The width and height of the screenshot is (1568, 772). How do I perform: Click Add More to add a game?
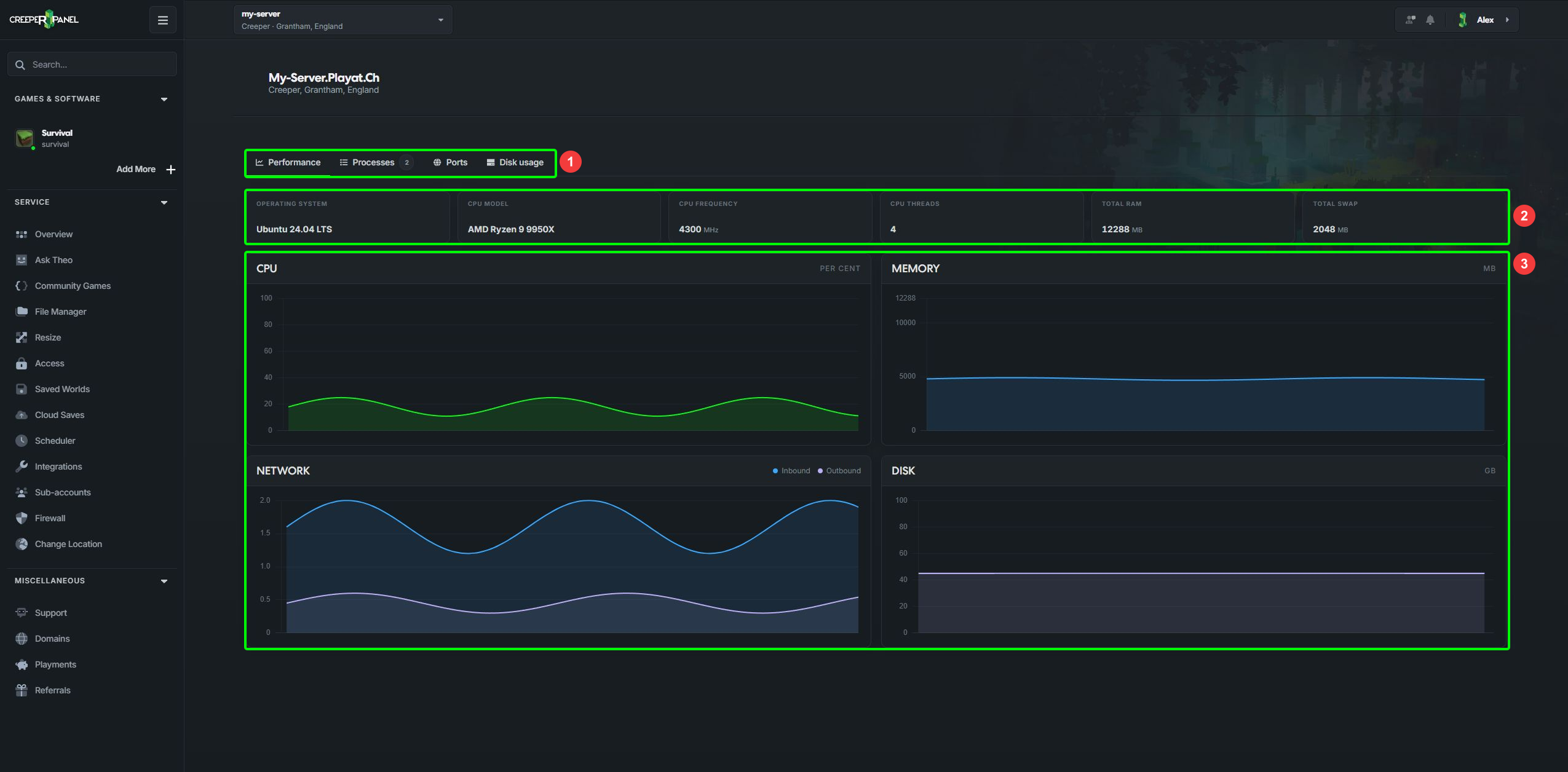(146, 169)
